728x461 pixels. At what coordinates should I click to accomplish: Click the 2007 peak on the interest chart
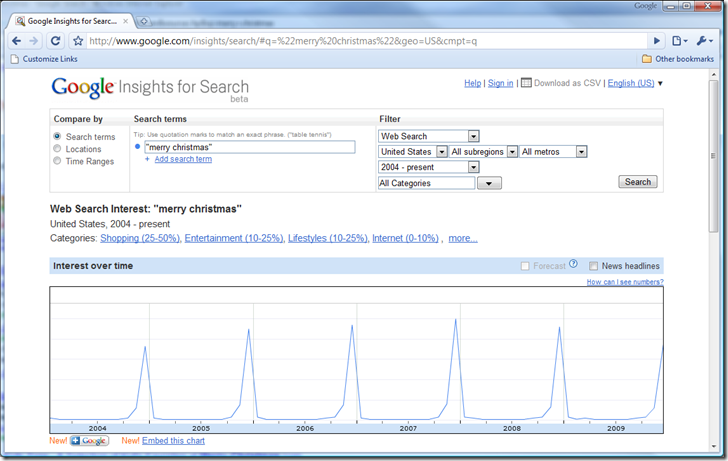(x=455, y=319)
